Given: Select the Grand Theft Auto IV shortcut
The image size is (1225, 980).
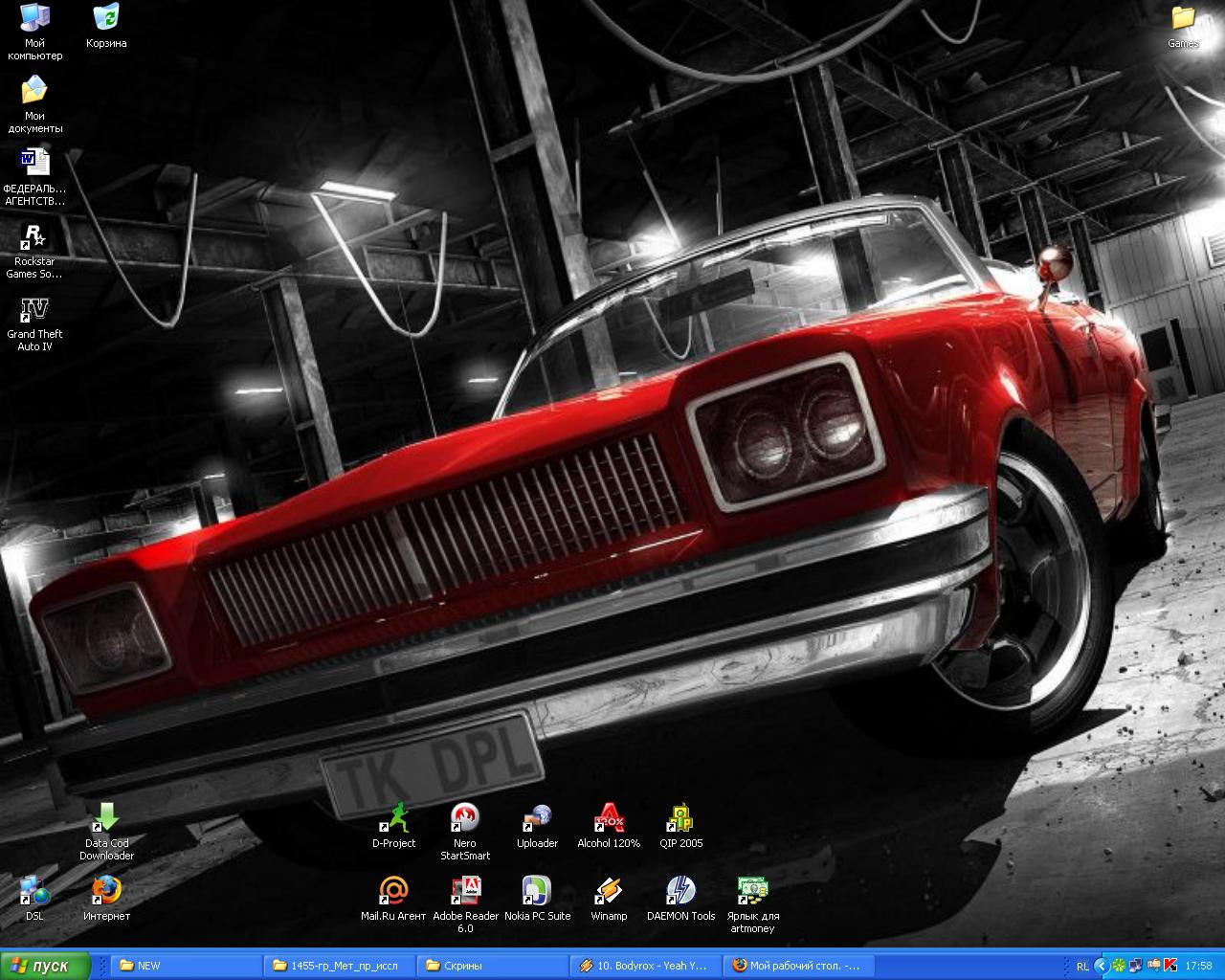Looking at the screenshot, I should tap(34, 311).
